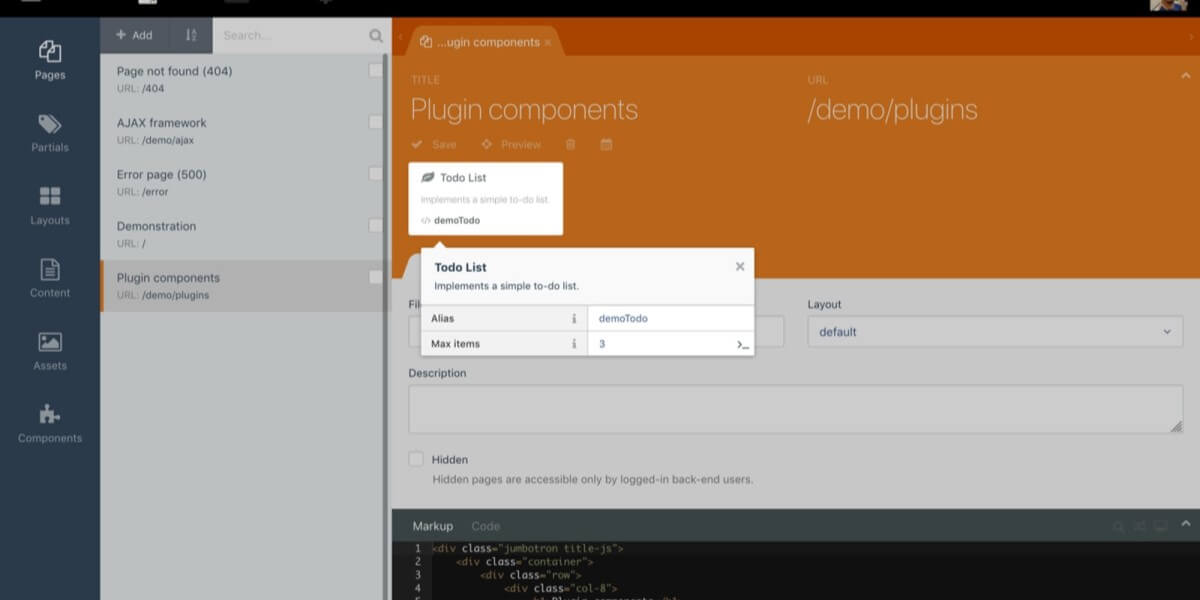Click the info icon in Max items row

574,344
